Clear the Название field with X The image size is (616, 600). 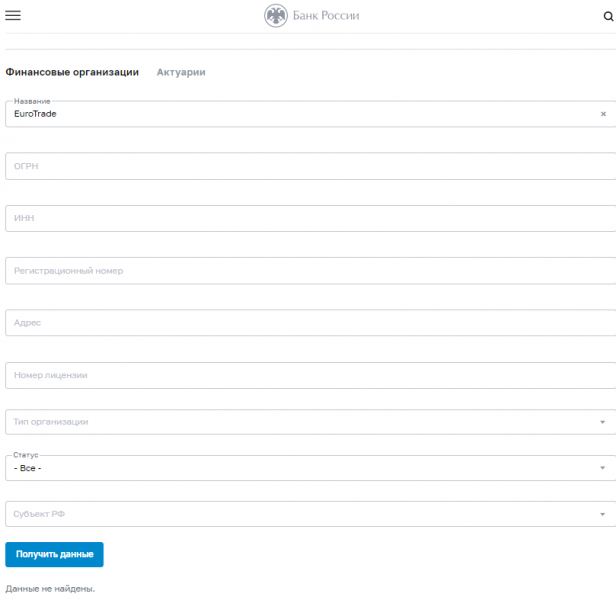point(603,114)
